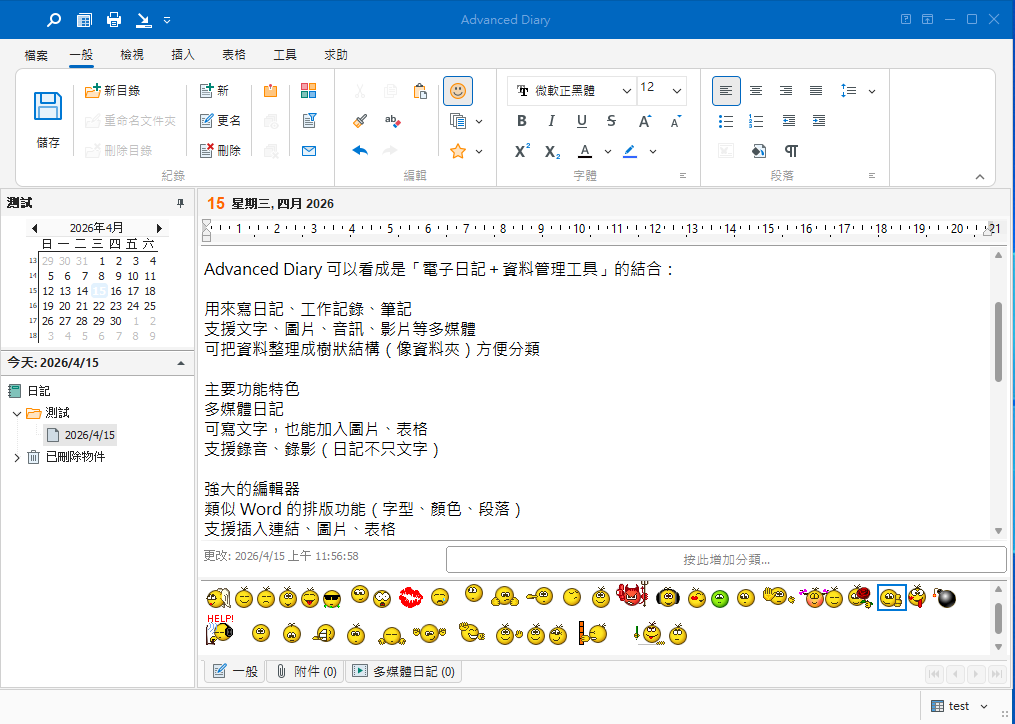This screenshot has height=724, width=1015.
Task: Select April 22 in the calendar
Action: pos(98,306)
